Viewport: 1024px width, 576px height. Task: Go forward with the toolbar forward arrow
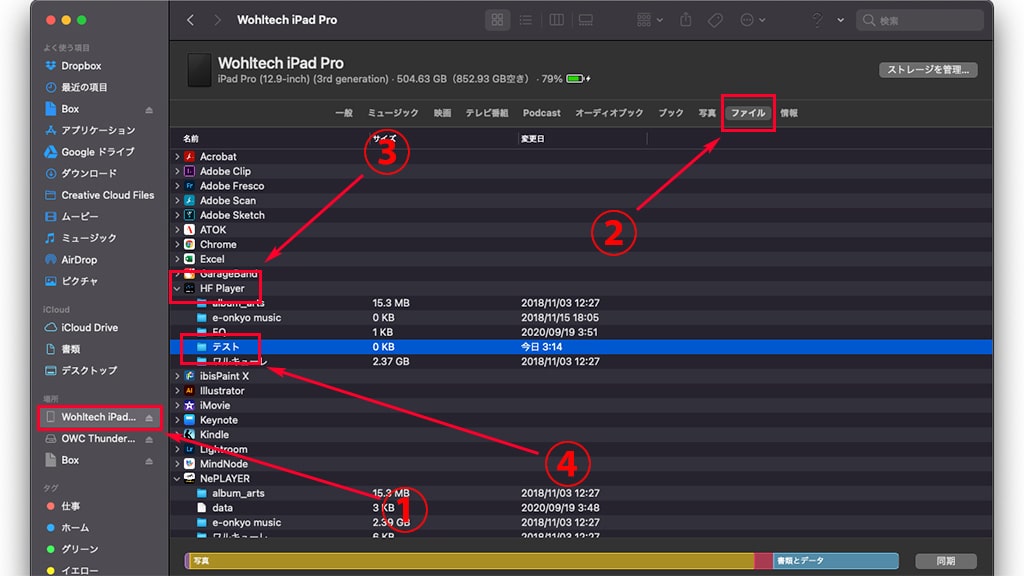[217, 20]
